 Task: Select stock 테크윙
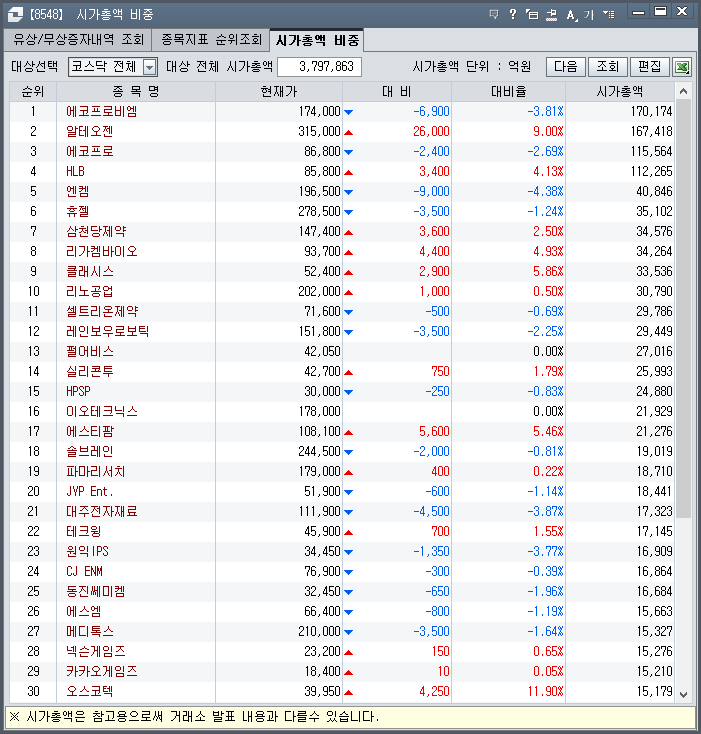point(84,532)
